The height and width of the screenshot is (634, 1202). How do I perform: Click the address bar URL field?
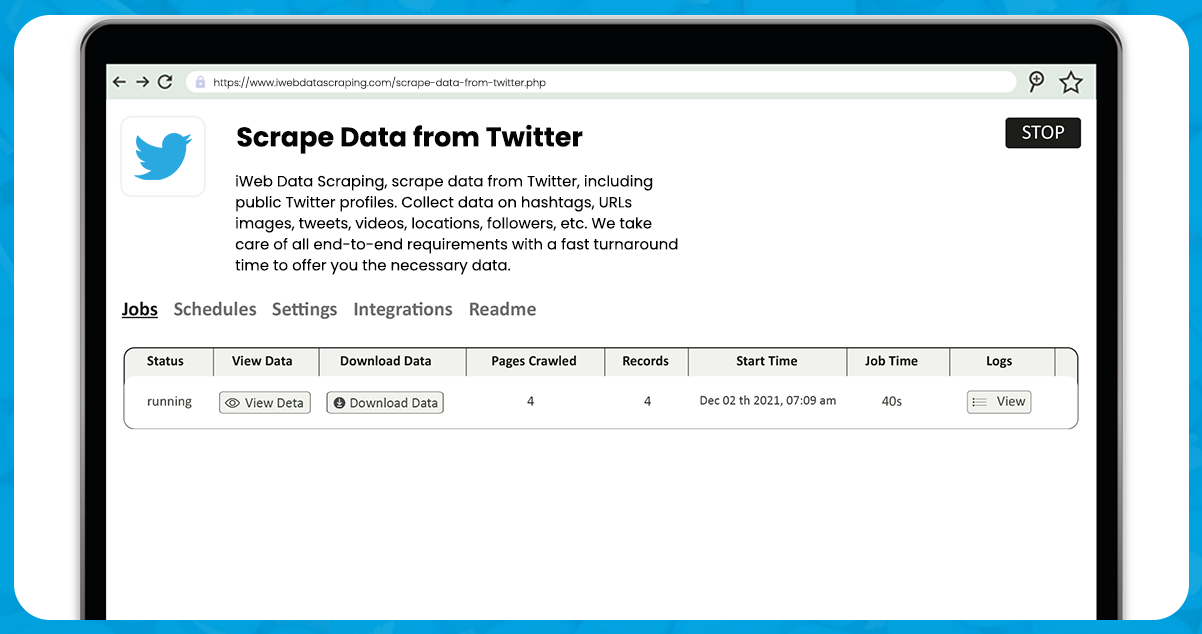[600, 82]
